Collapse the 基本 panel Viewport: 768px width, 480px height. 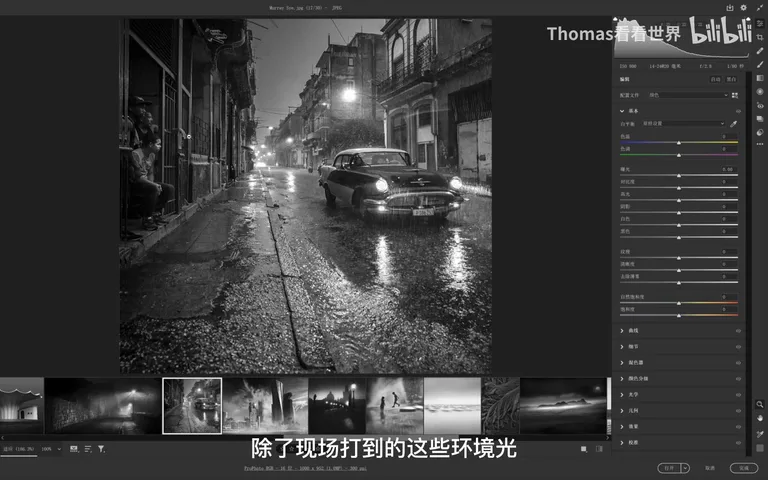tap(622, 111)
